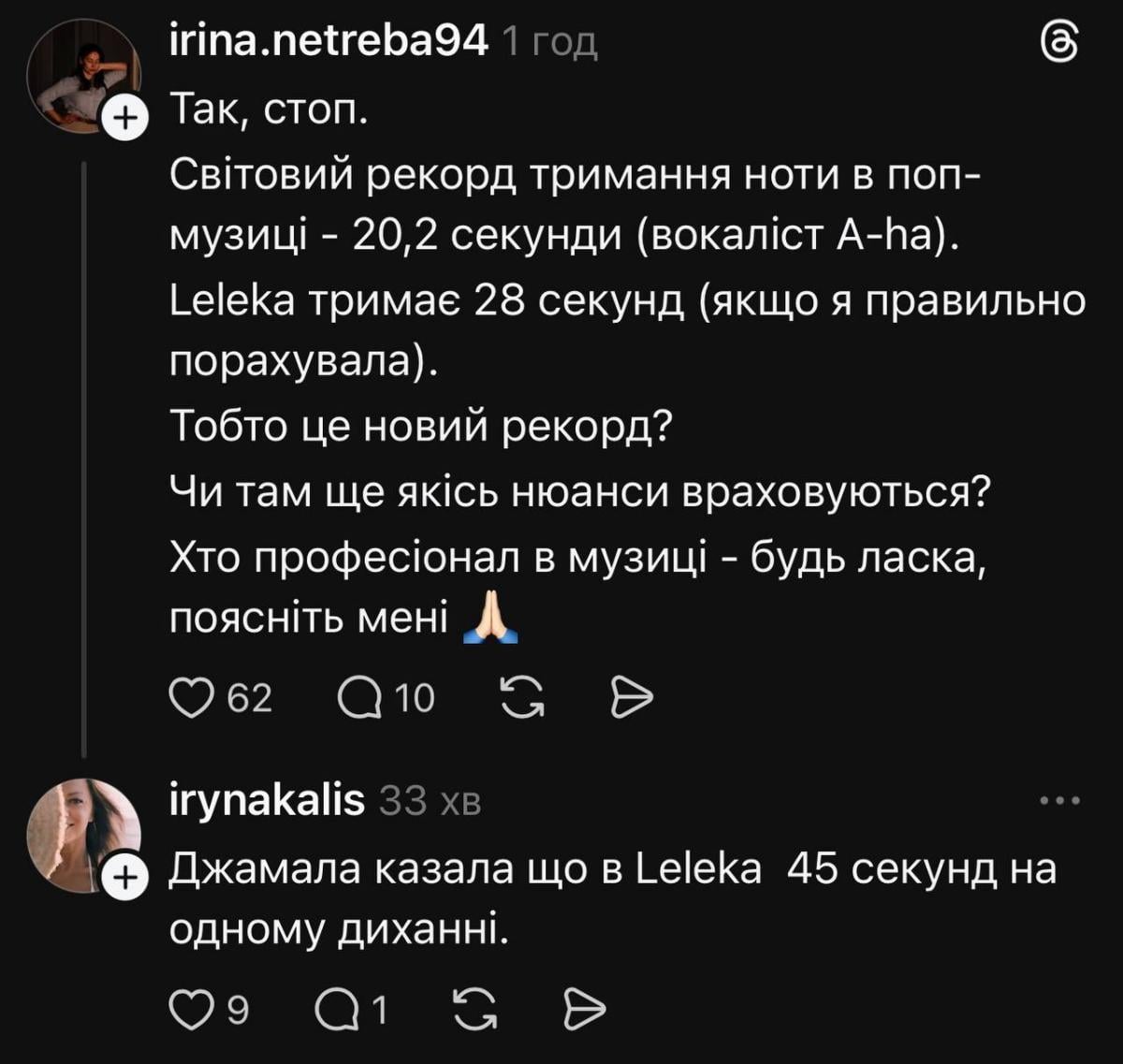
Task: Share irynakalis's comment
Action: (x=583, y=1009)
